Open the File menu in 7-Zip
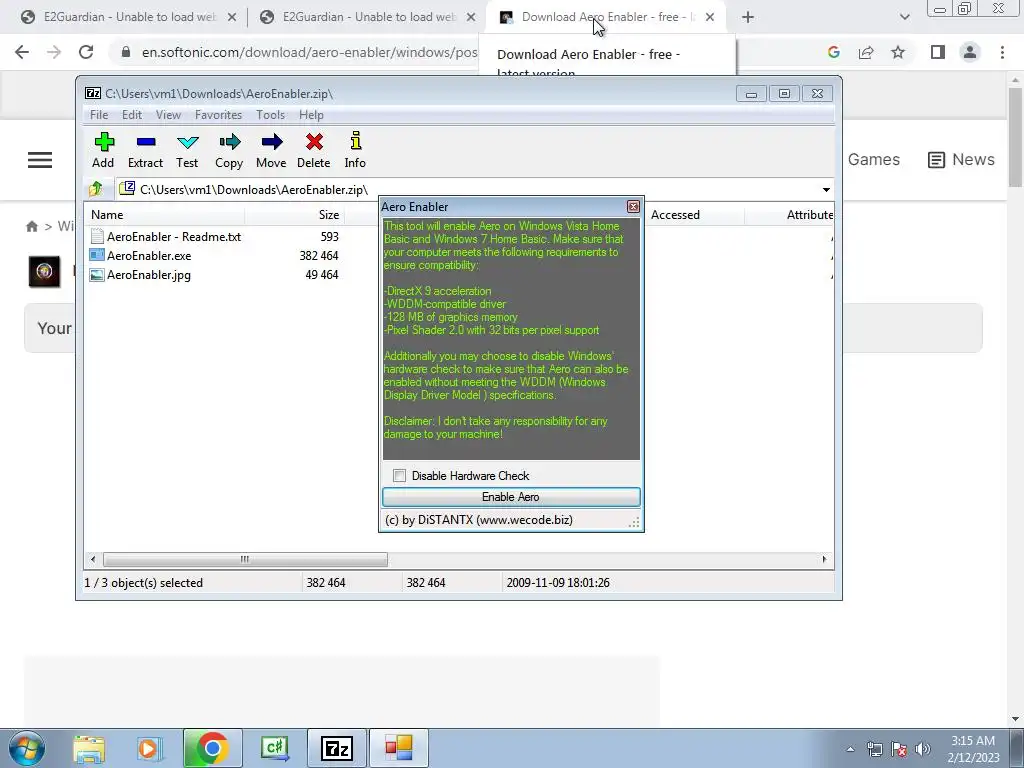Image resolution: width=1024 pixels, height=768 pixels. pyautogui.click(x=99, y=115)
